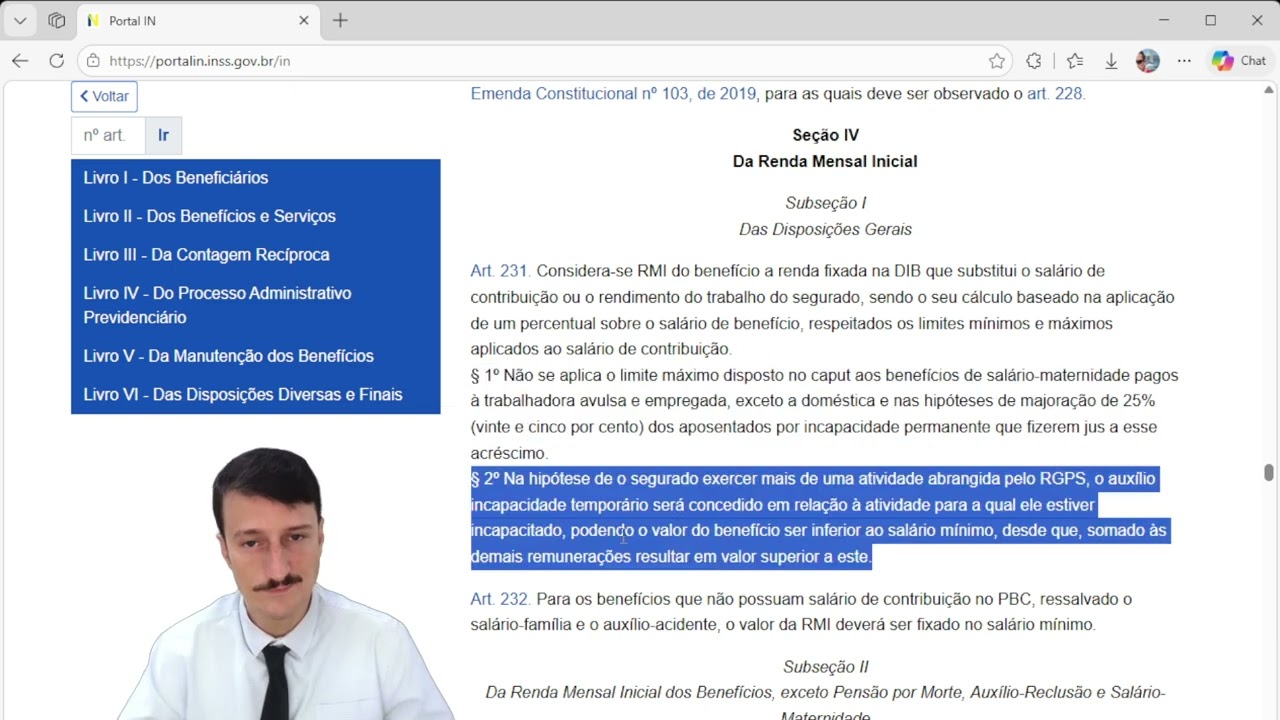Open the browser extensions icon
The height and width of the screenshot is (720, 1280).
tap(1034, 61)
